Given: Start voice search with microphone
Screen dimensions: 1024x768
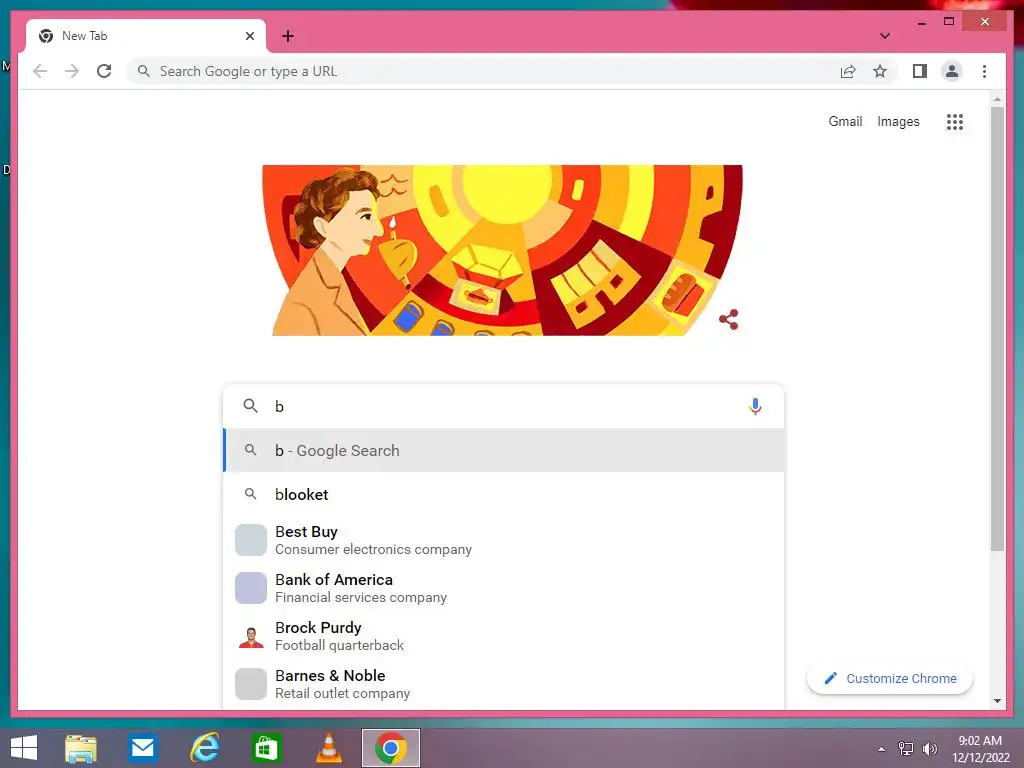Looking at the screenshot, I should coord(755,406).
